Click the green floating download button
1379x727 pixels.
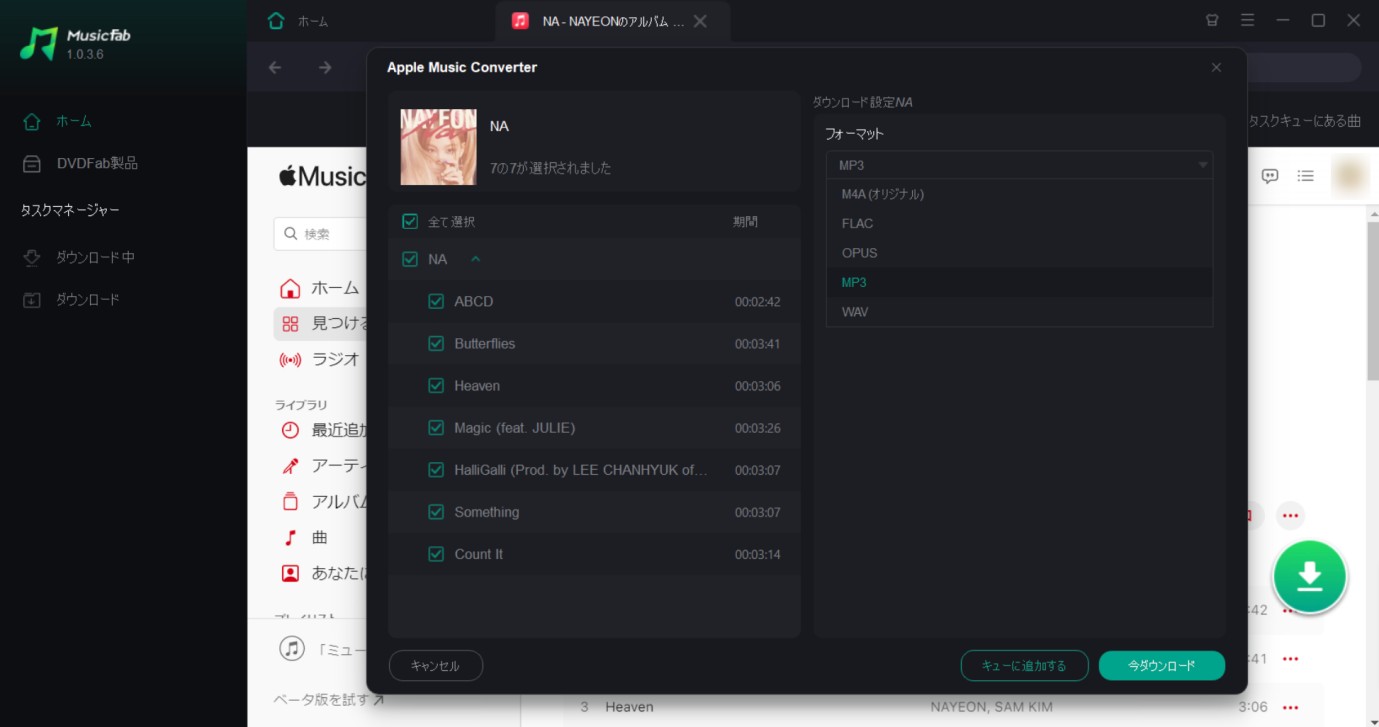[1310, 576]
